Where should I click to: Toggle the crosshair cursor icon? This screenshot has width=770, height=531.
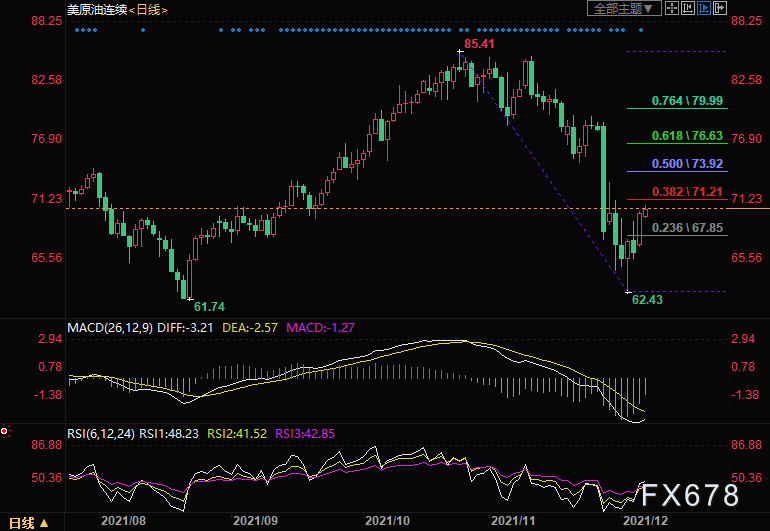coord(671,8)
